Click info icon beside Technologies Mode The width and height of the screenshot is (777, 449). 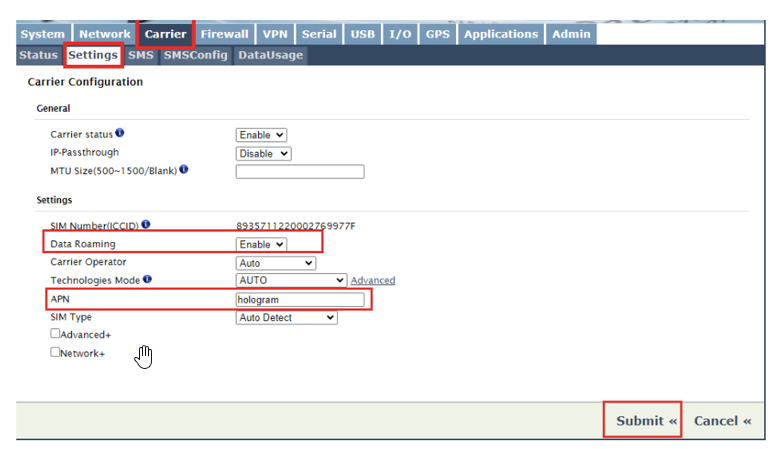click(x=147, y=280)
